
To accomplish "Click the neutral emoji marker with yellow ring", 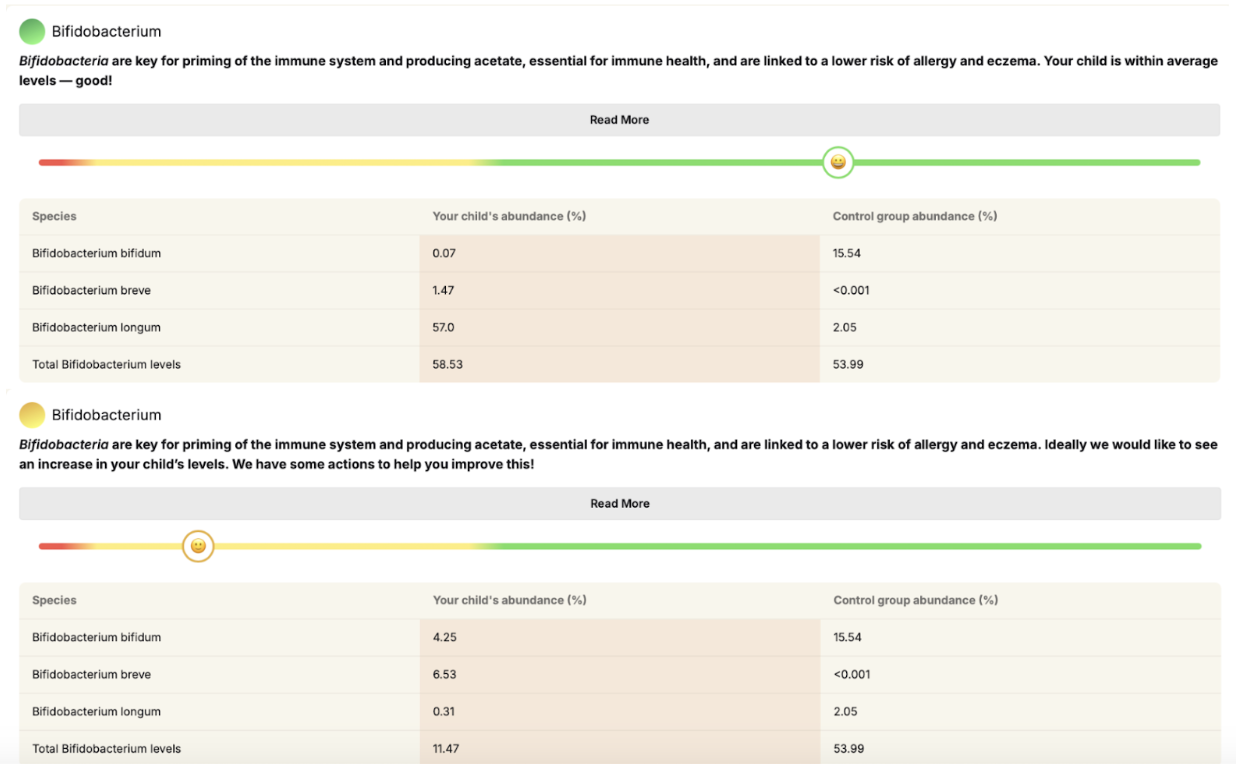I will tap(198, 546).
